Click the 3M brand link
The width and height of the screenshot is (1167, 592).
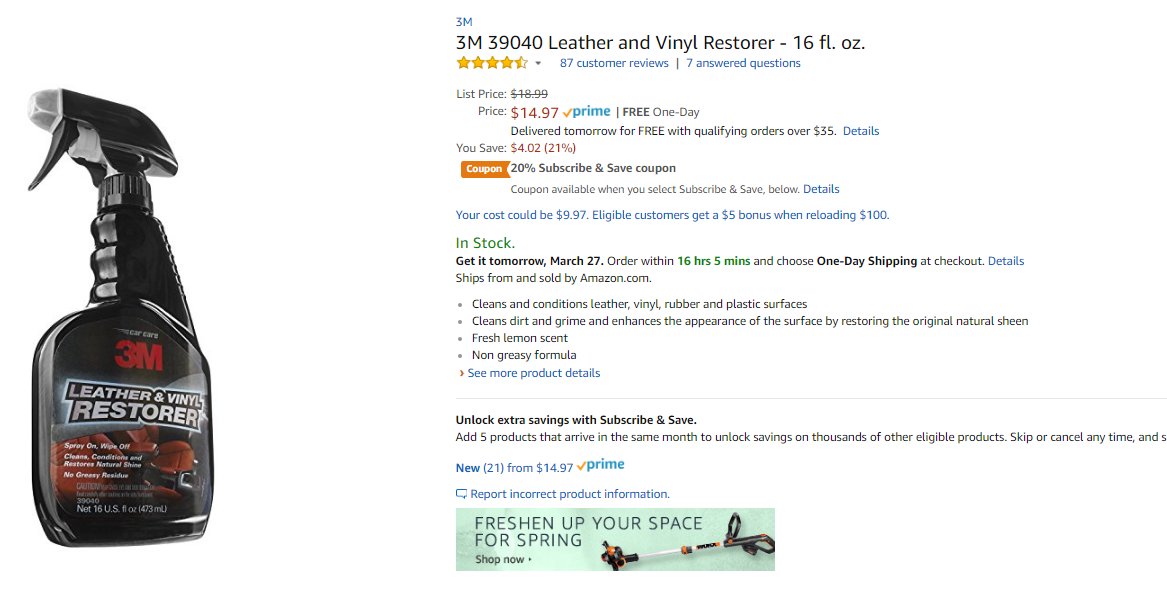pos(464,22)
